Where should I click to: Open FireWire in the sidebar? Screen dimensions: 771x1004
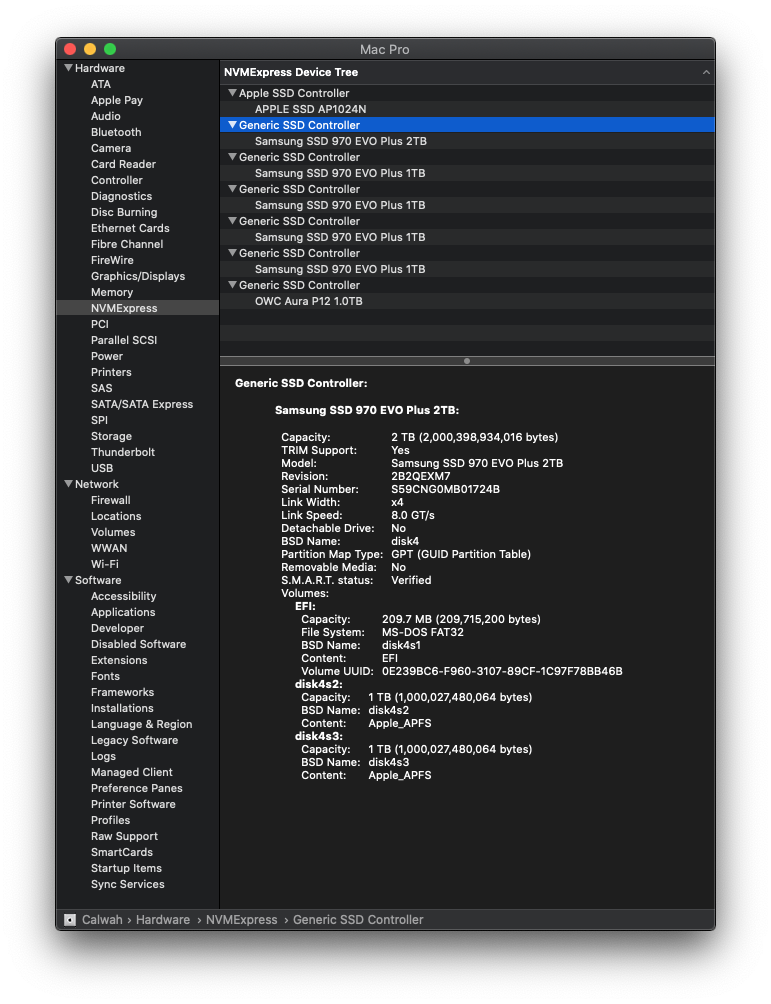click(112, 260)
